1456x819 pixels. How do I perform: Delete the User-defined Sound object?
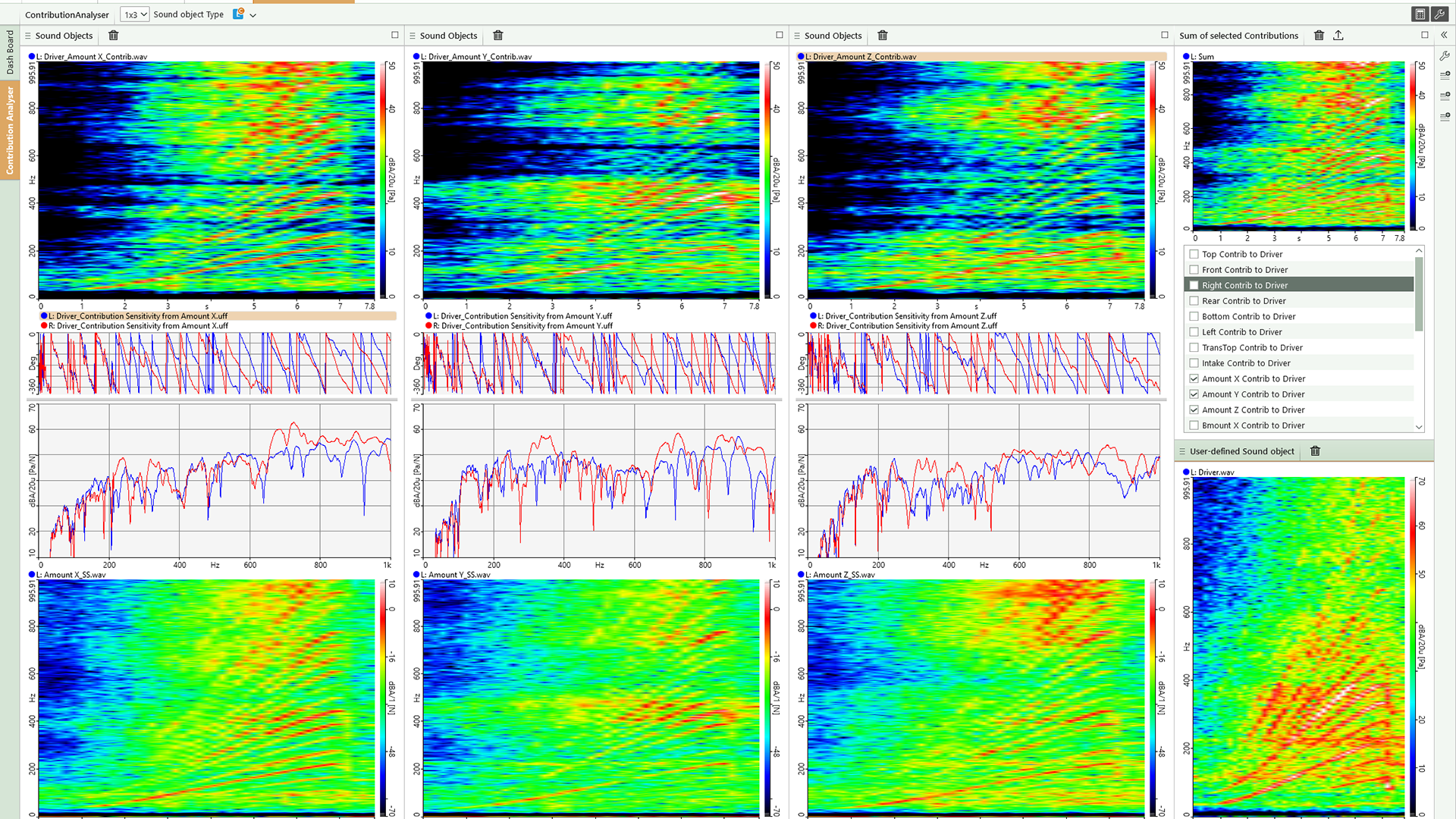1316,451
